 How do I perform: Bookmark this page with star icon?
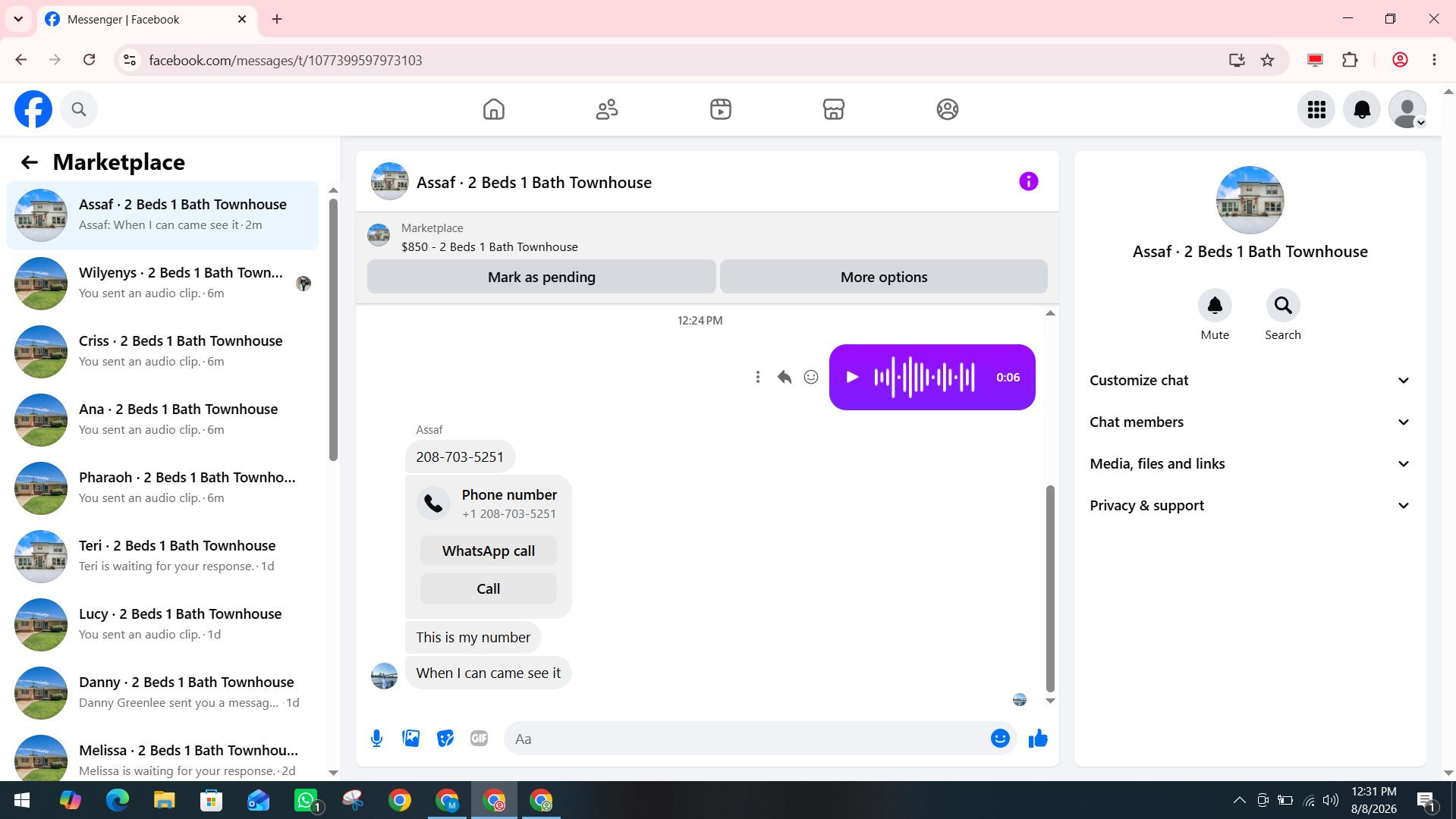(x=1267, y=60)
